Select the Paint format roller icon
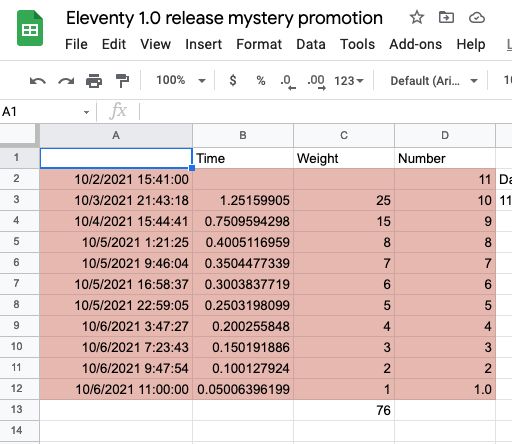 coord(122,81)
